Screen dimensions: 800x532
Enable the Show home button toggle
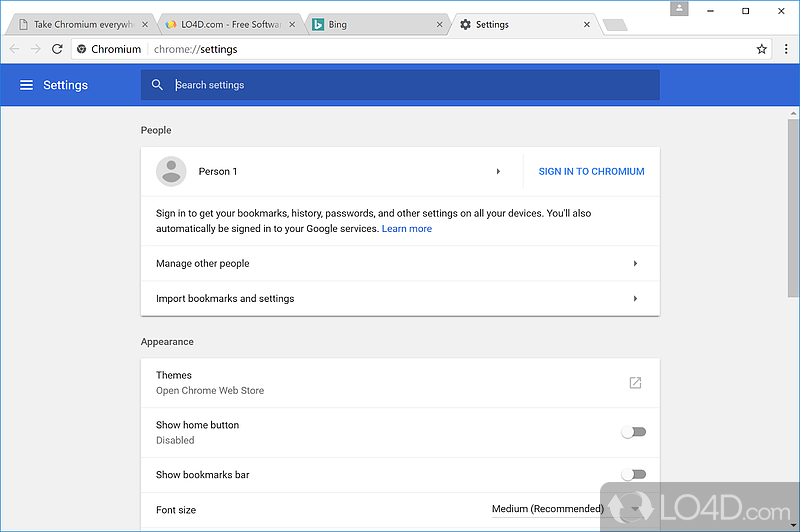(x=633, y=432)
